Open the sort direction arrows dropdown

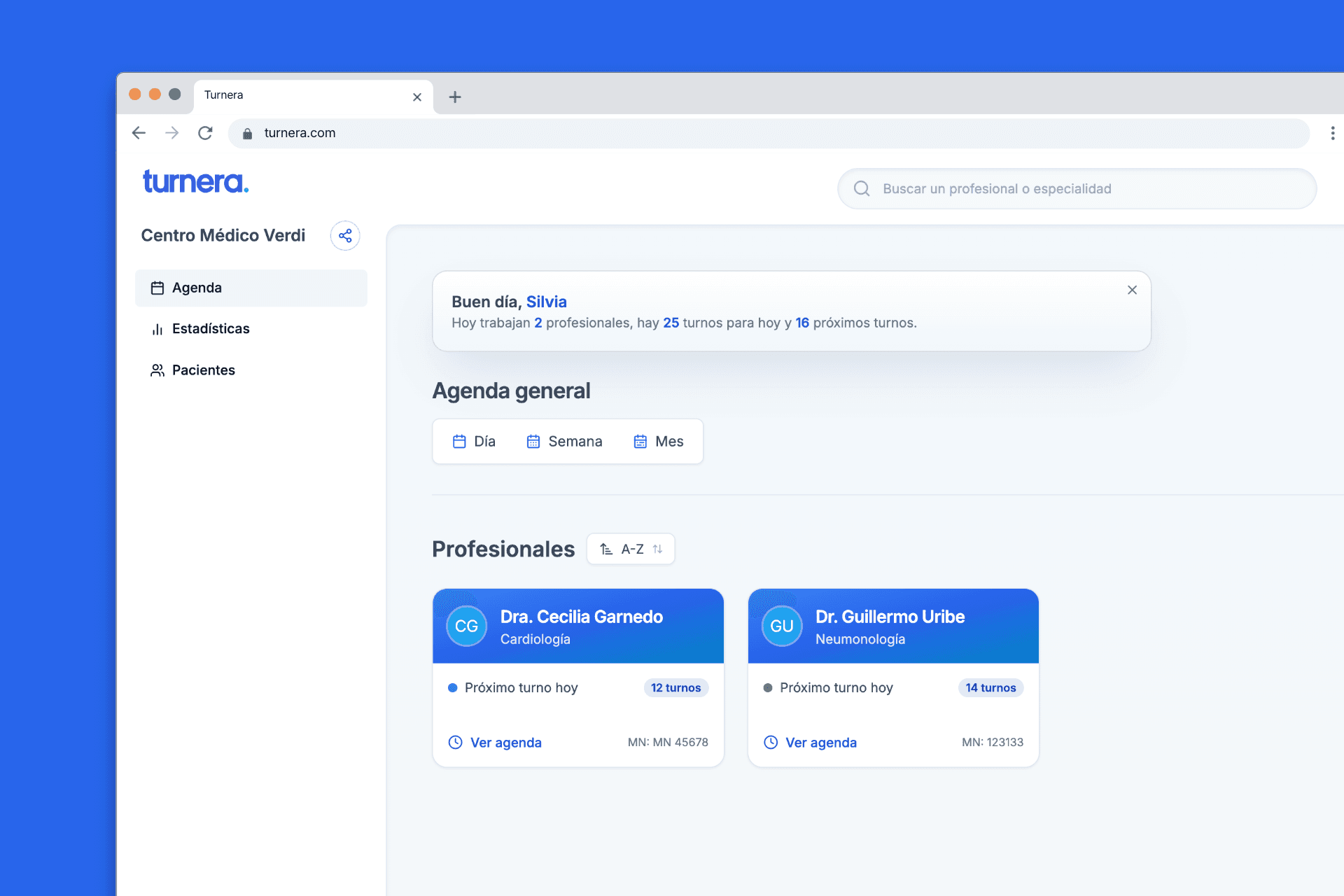(657, 549)
